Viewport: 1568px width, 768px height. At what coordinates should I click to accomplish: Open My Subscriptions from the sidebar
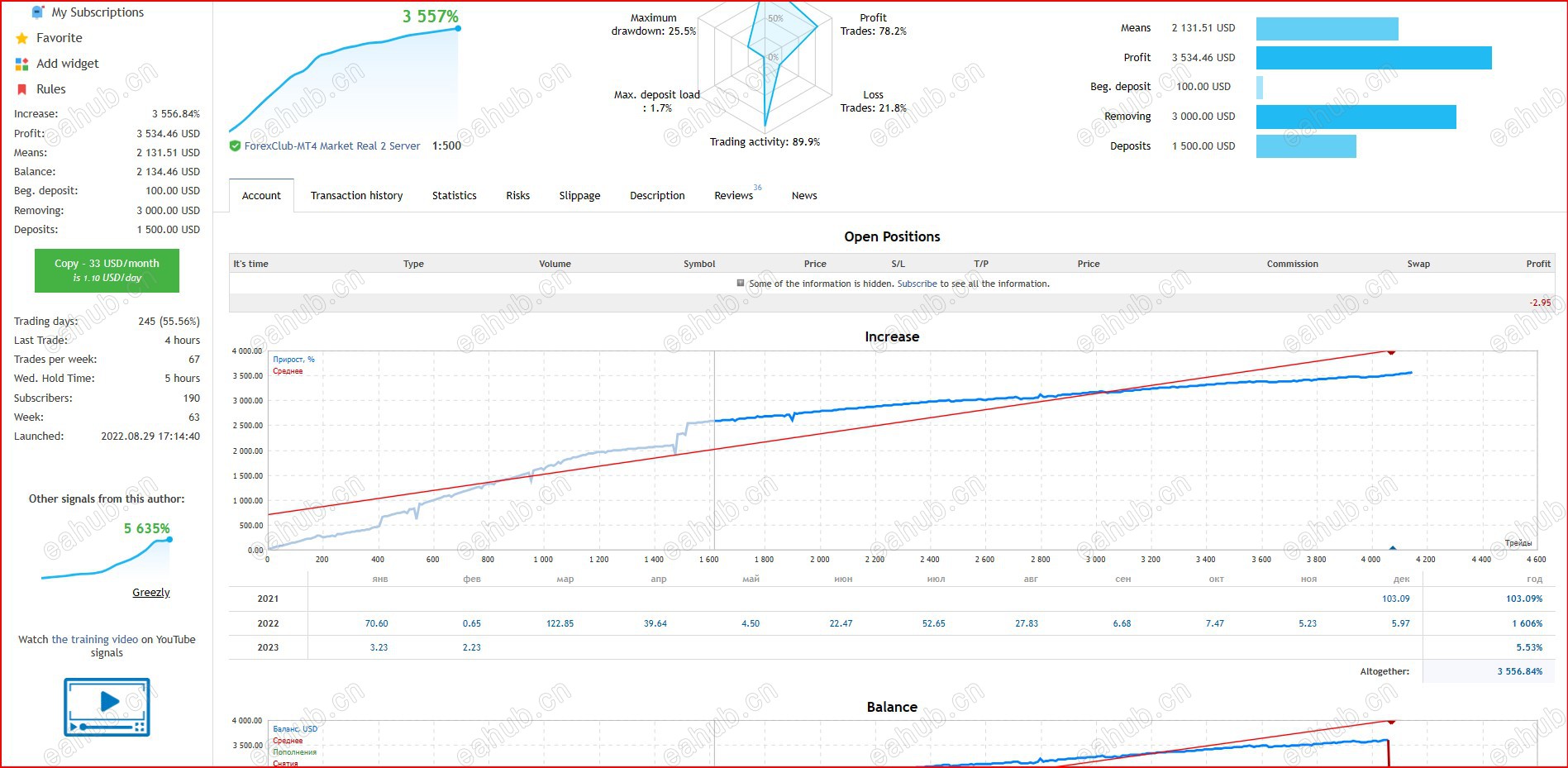36,12
